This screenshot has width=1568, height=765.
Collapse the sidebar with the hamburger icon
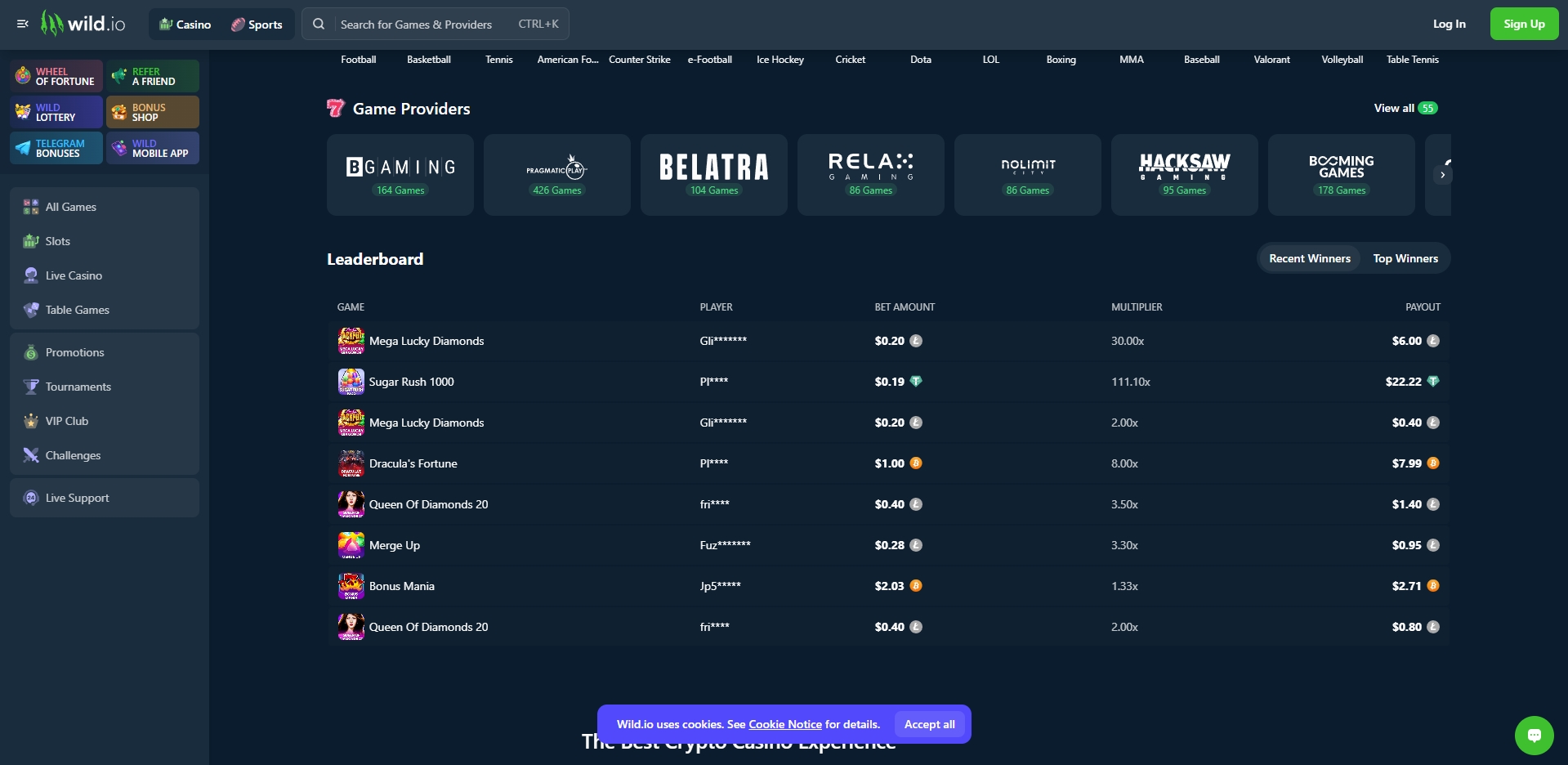[23, 24]
